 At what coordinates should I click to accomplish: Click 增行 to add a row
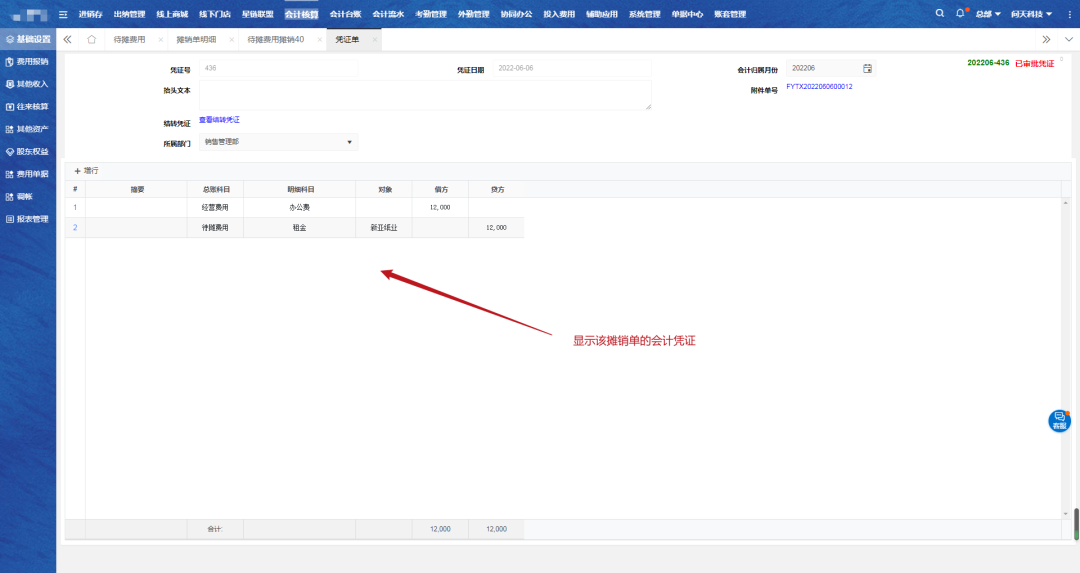(87, 171)
